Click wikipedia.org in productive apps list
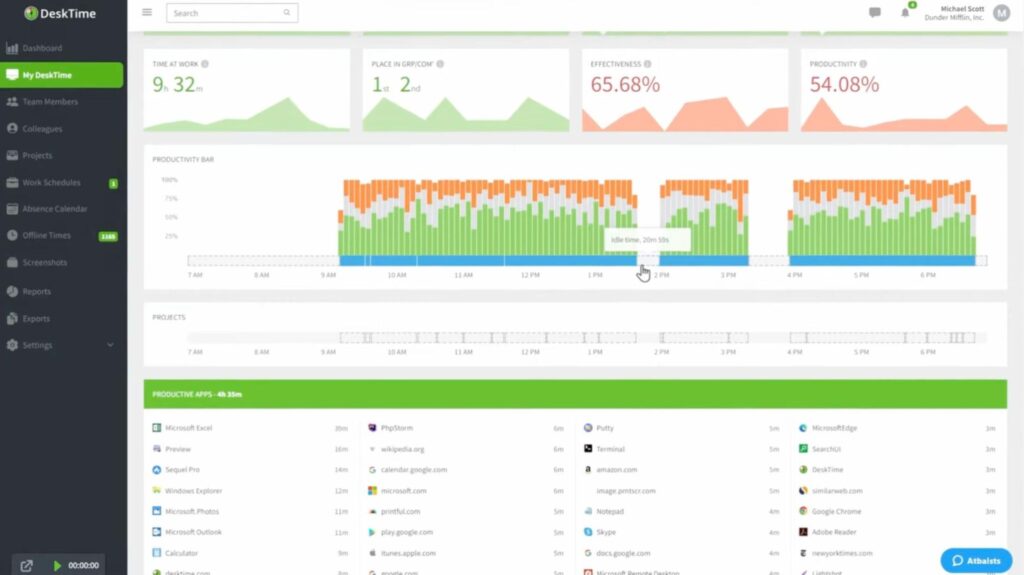1024x575 pixels. point(402,449)
